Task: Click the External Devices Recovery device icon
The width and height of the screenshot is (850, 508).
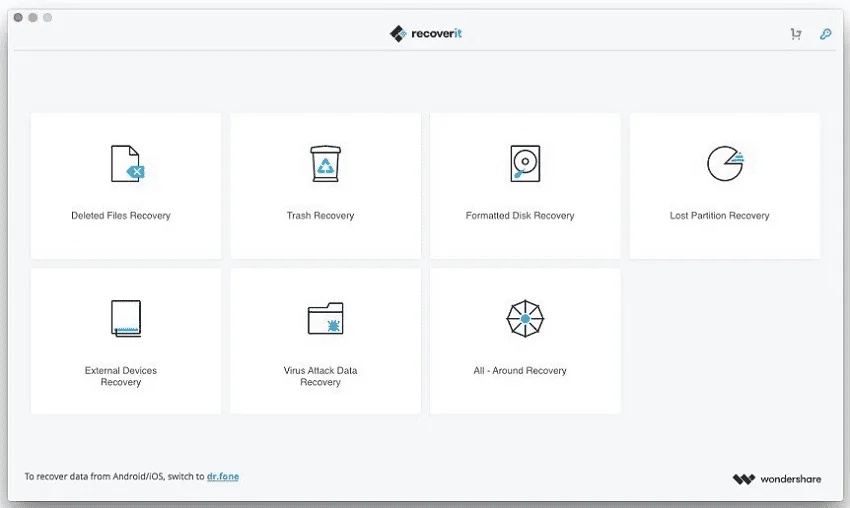Action: (126, 318)
